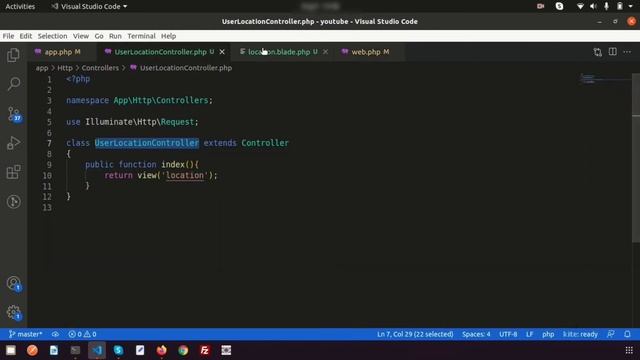Click the cloud publish icon in the status bar
The width and height of the screenshot is (640, 360).
(x=55, y=334)
